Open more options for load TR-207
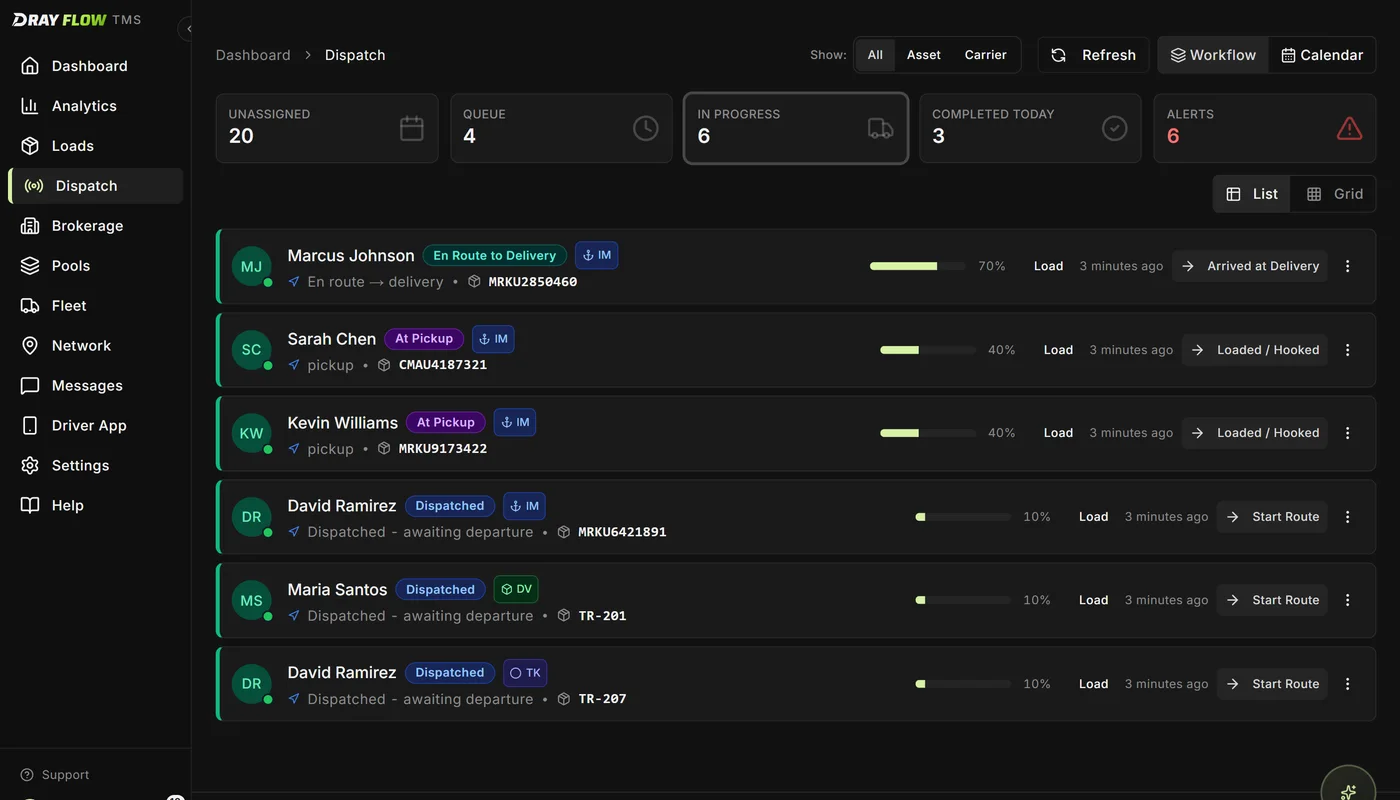Image resolution: width=1400 pixels, height=800 pixels. coord(1348,684)
